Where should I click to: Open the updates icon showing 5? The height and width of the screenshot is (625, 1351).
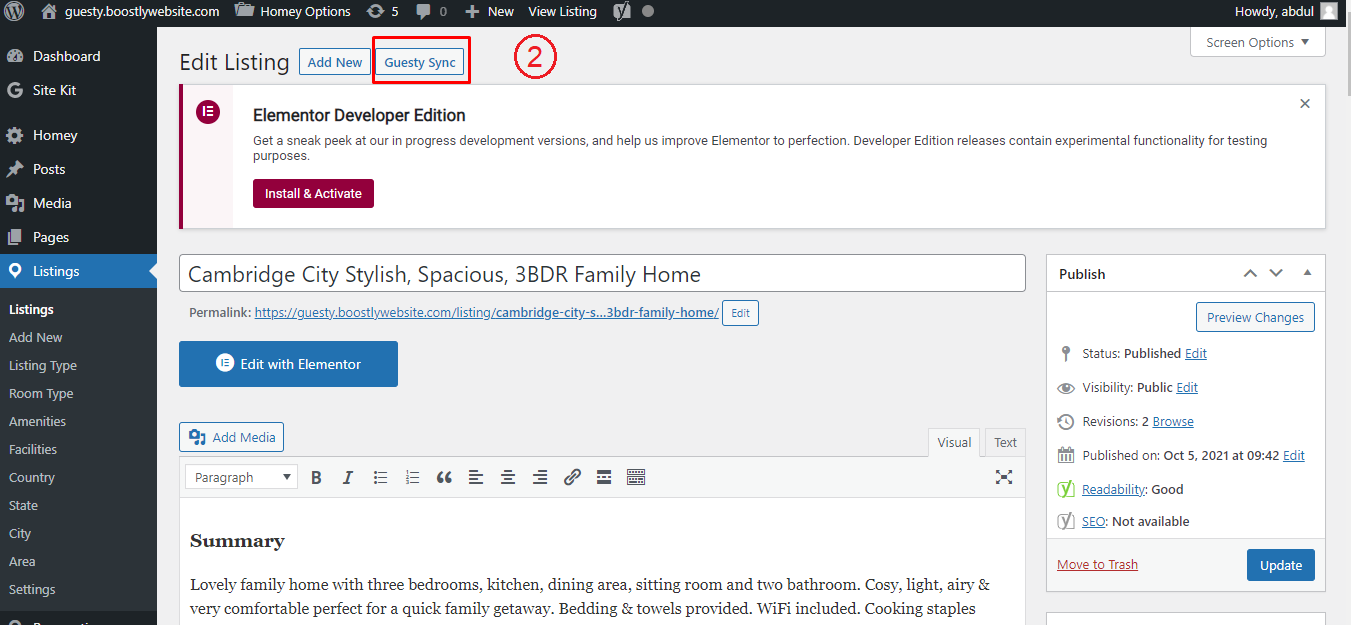pos(383,12)
